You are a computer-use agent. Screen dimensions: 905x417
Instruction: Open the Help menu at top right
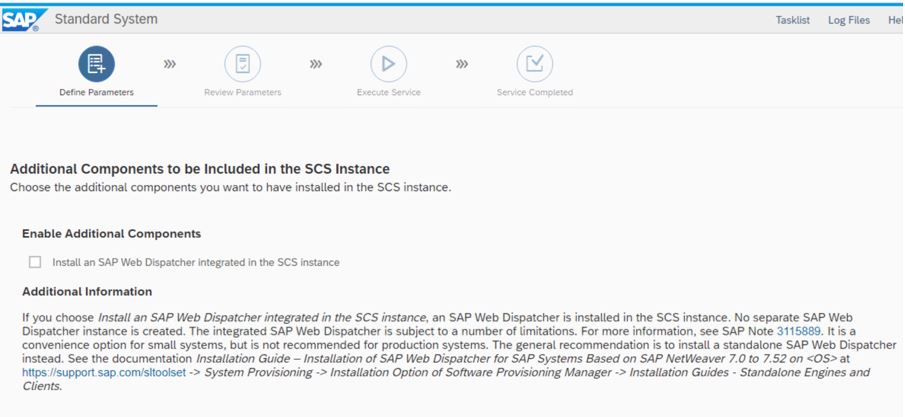click(x=896, y=20)
